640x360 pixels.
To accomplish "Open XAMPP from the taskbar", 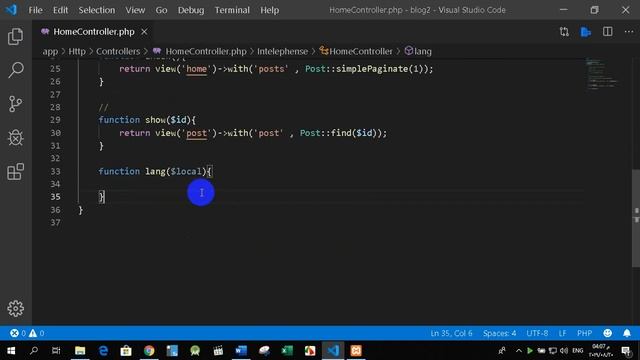I will 356,351.
